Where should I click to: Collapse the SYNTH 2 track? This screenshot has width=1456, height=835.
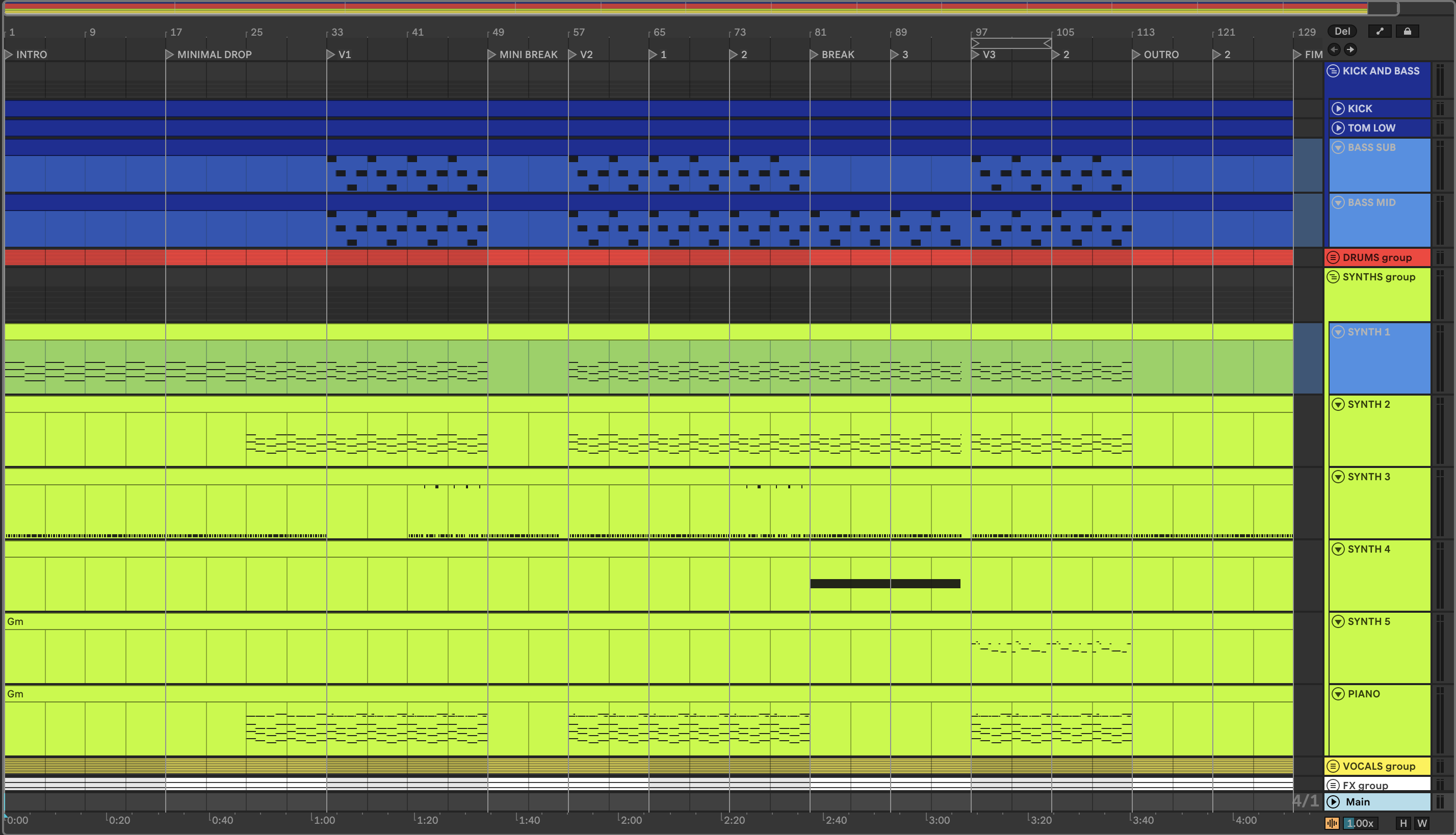tap(1338, 404)
